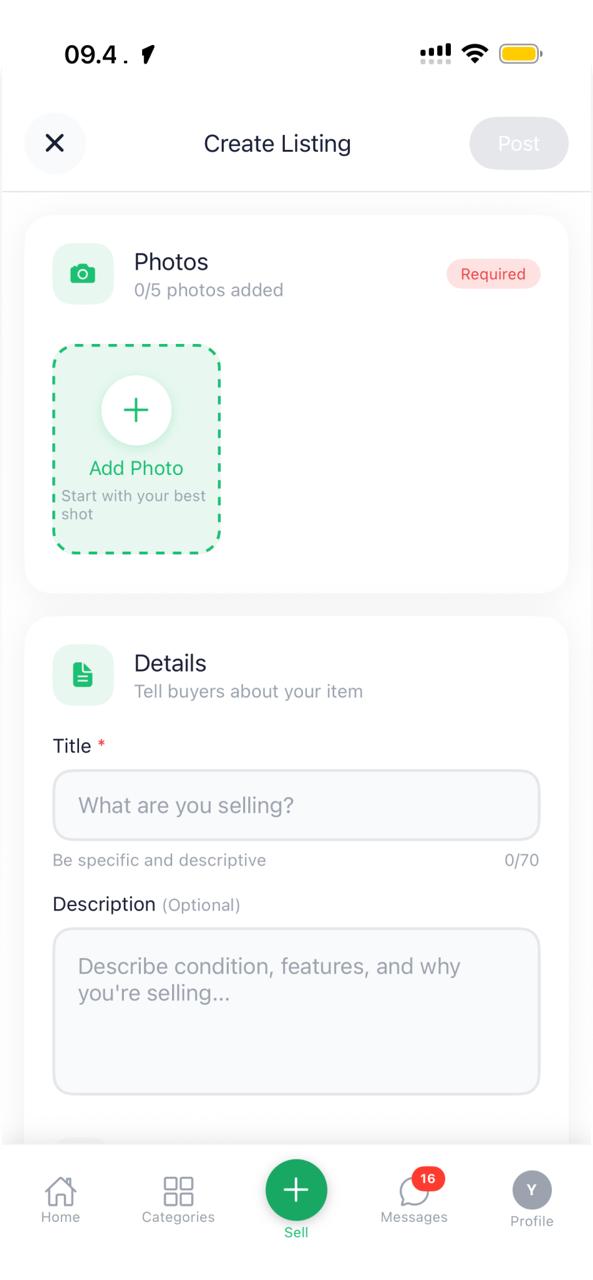This screenshot has width=593, height=1280.
Task: Click the Required badge next to Photos
Action: [x=493, y=273]
